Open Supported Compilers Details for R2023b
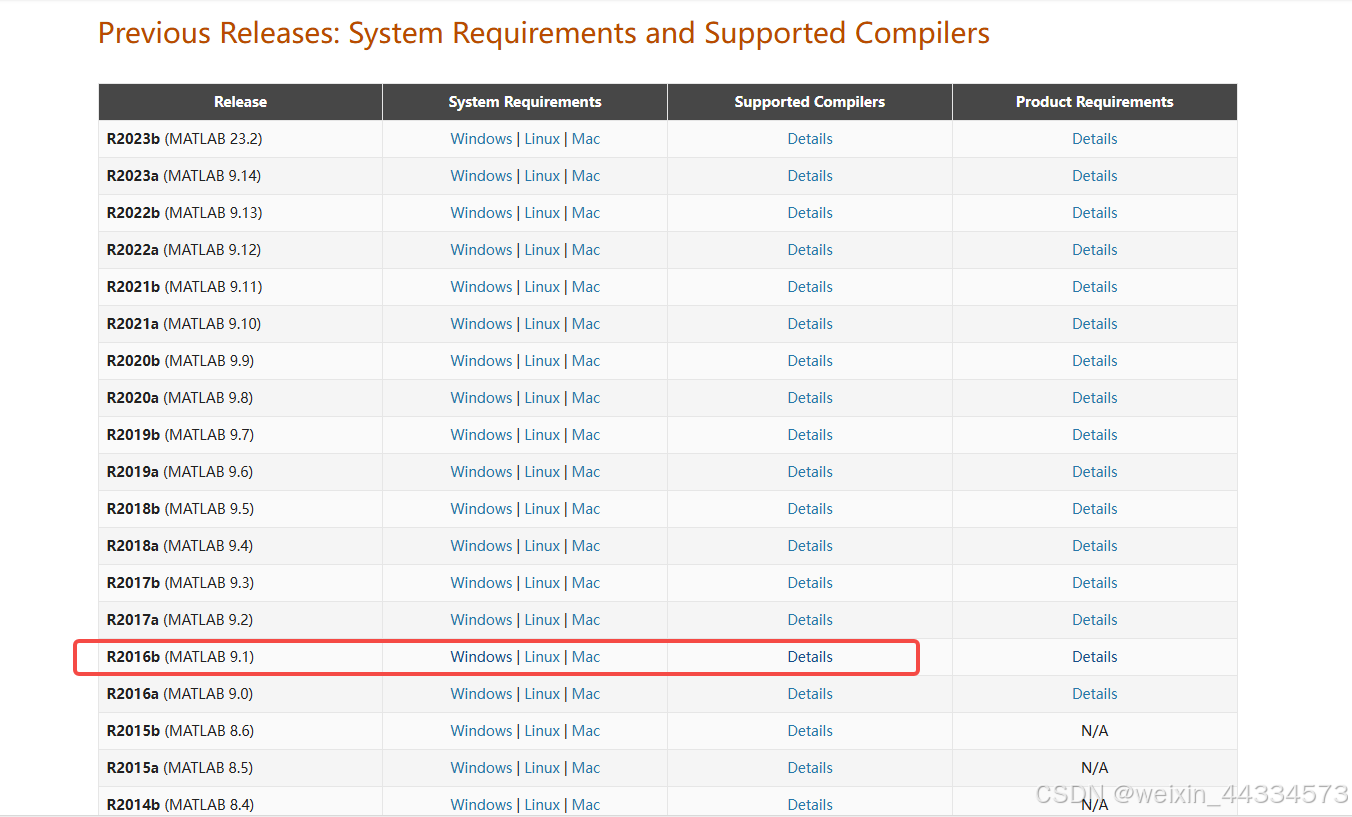Viewport: 1352px width, 817px height. tap(810, 139)
